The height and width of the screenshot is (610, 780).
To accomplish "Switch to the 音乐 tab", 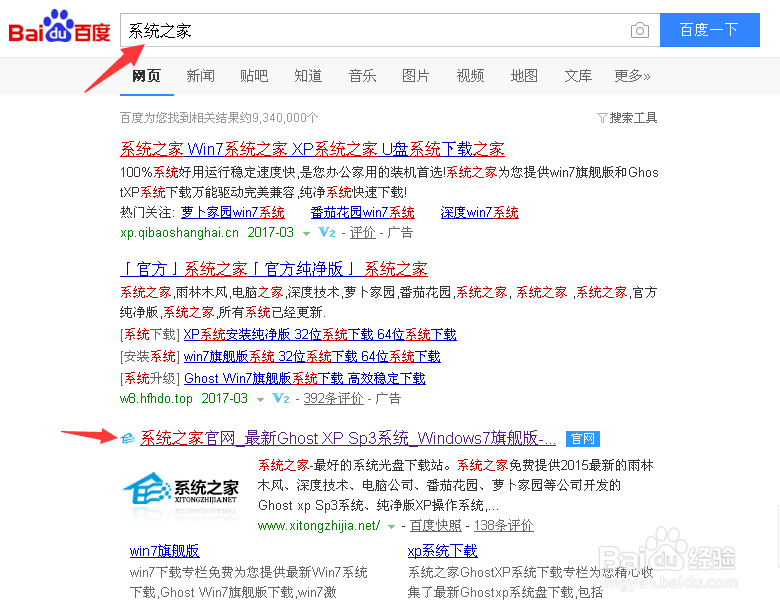I will [363, 76].
